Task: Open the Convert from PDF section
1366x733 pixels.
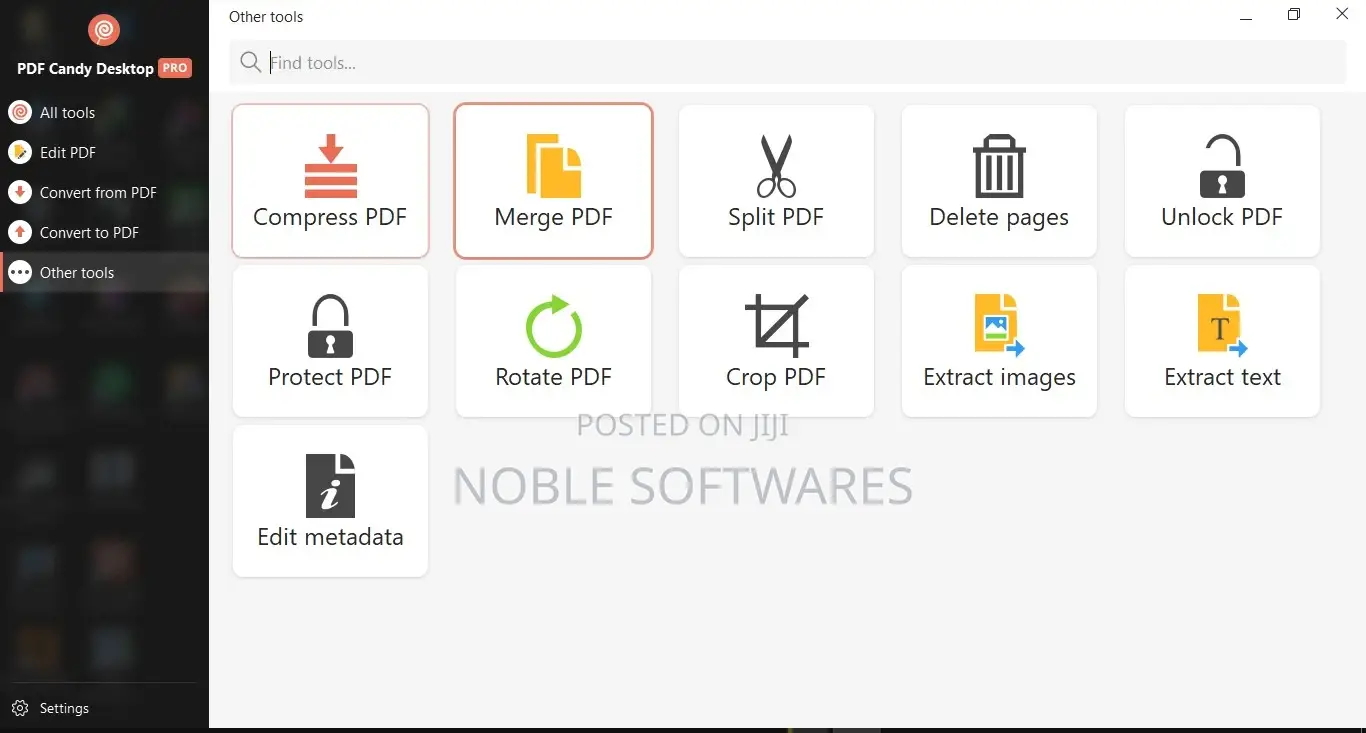Action: (104, 192)
